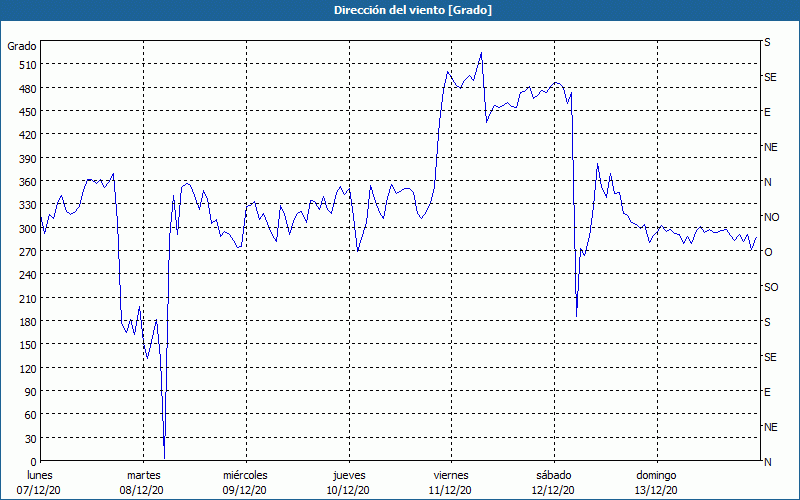
Task: Click the '0' y-axis value
Action: click(34, 462)
